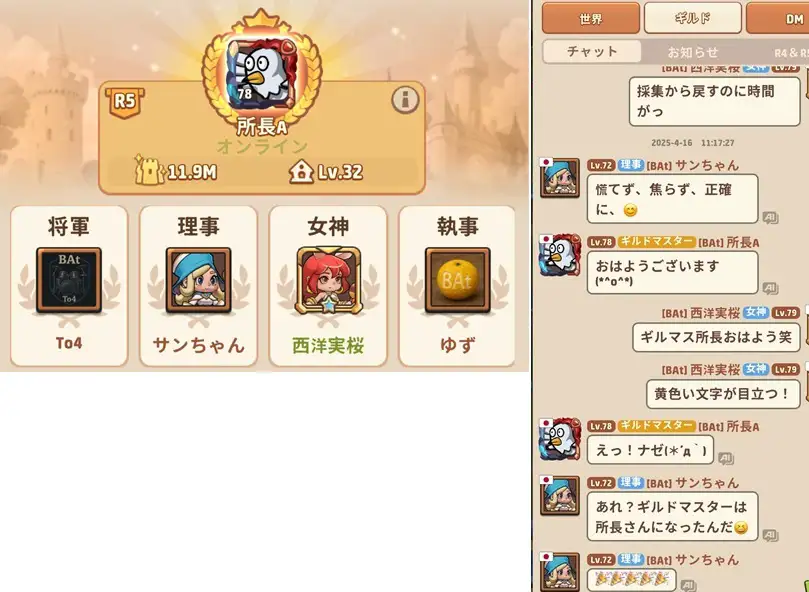Switch to the ギルド chat tab

pos(692,18)
